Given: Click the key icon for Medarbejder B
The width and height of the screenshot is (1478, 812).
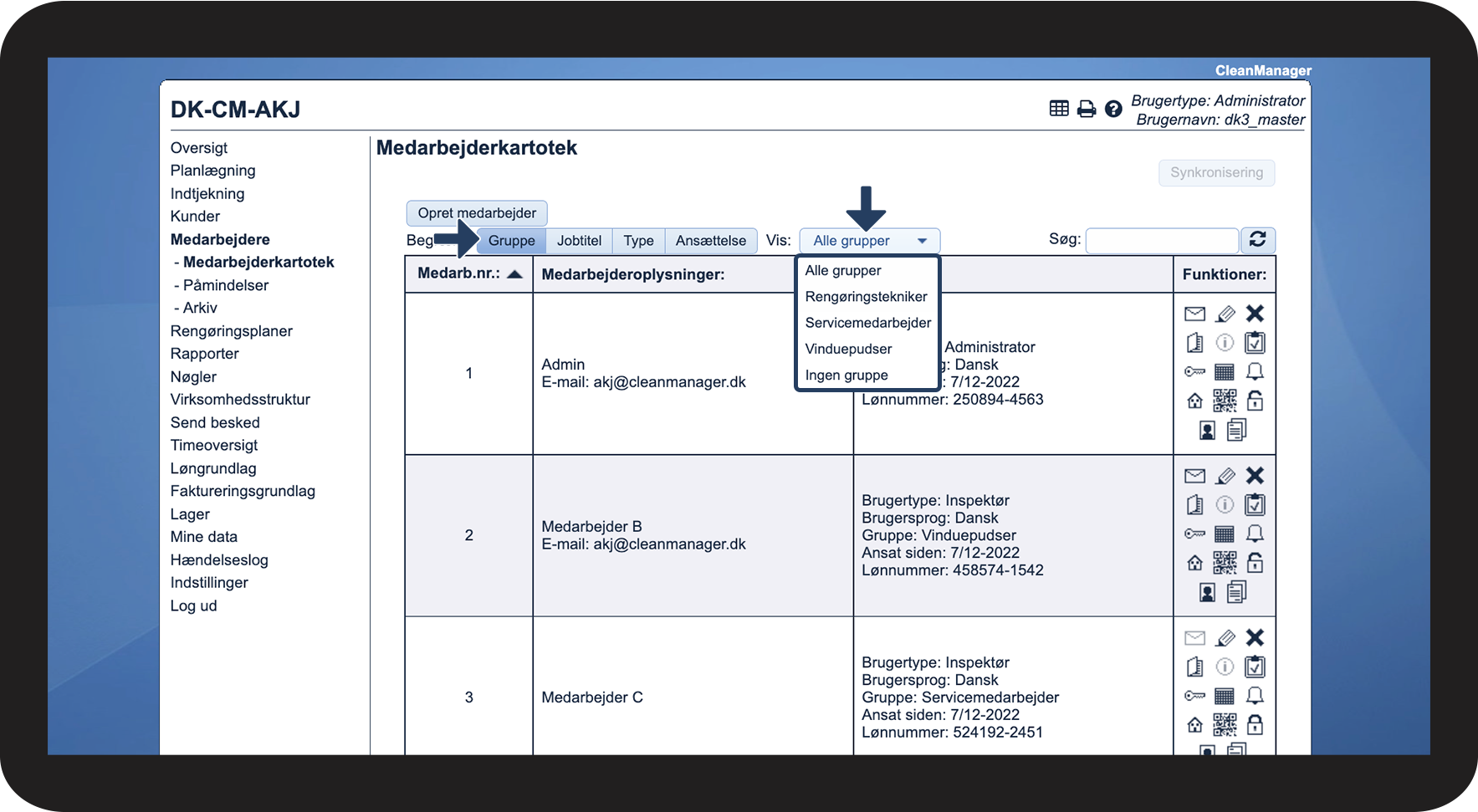Looking at the screenshot, I should point(1195,534).
